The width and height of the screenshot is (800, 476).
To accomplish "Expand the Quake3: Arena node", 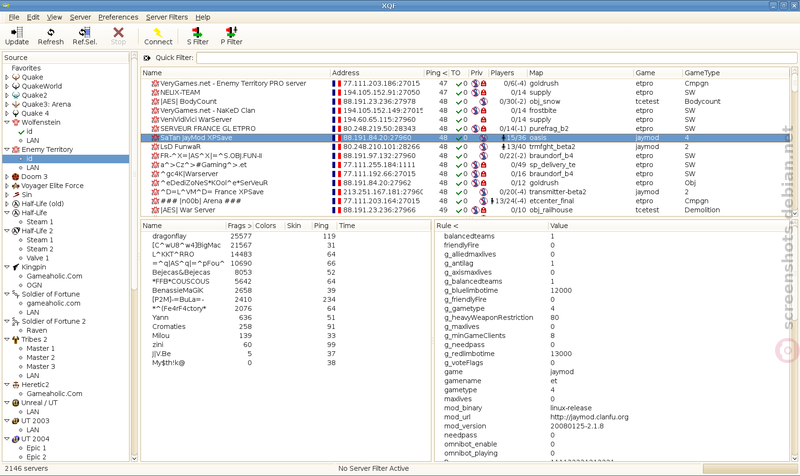I will coord(7,104).
